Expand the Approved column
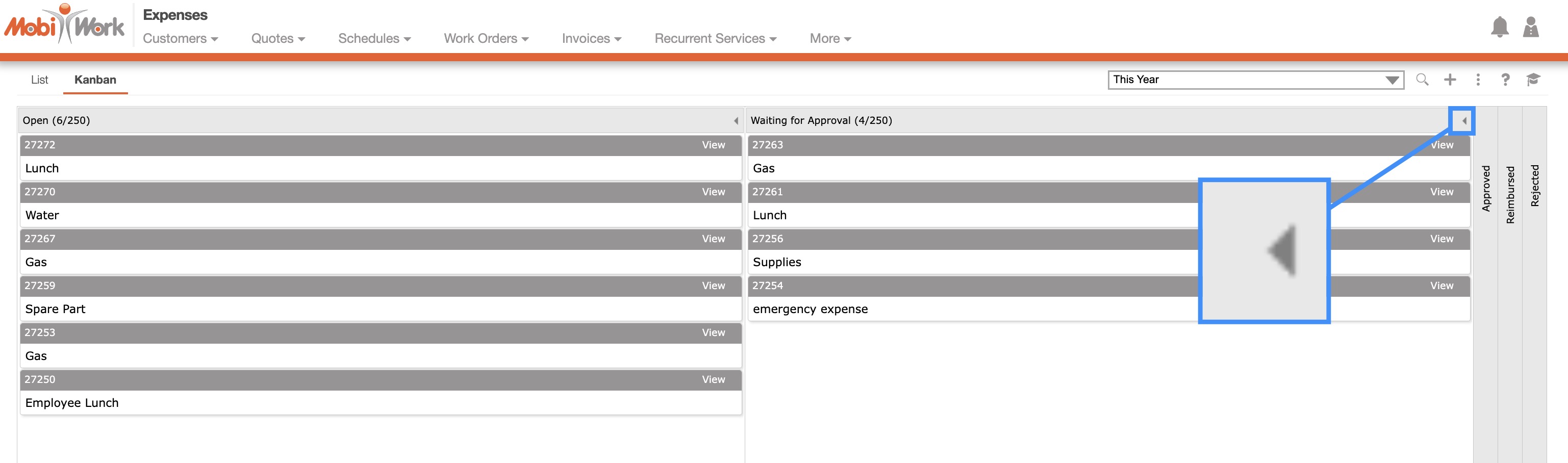Image resolution: width=1568 pixels, height=463 pixels. (1486, 189)
